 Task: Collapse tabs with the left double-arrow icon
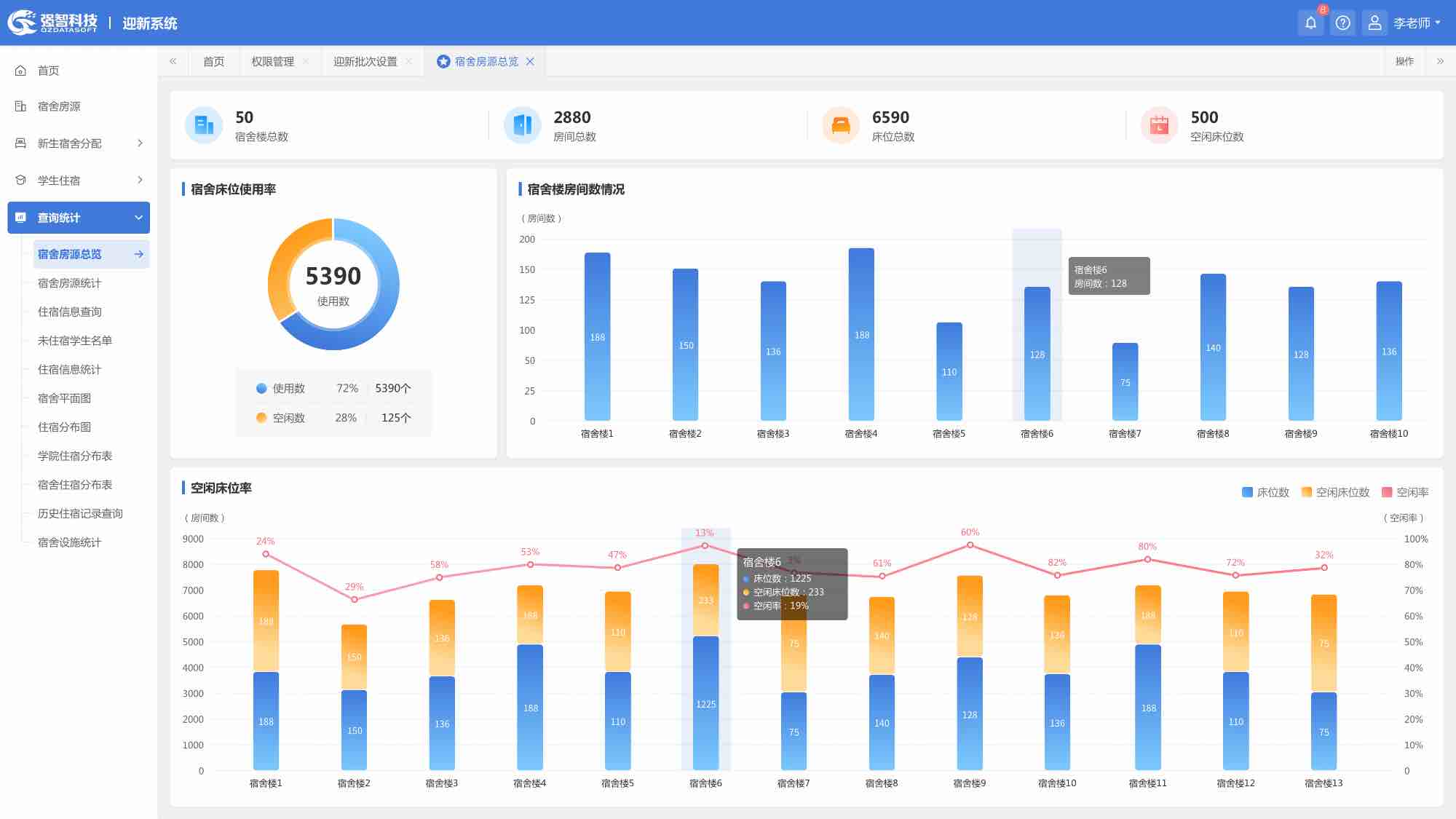(x=173, y=61)
